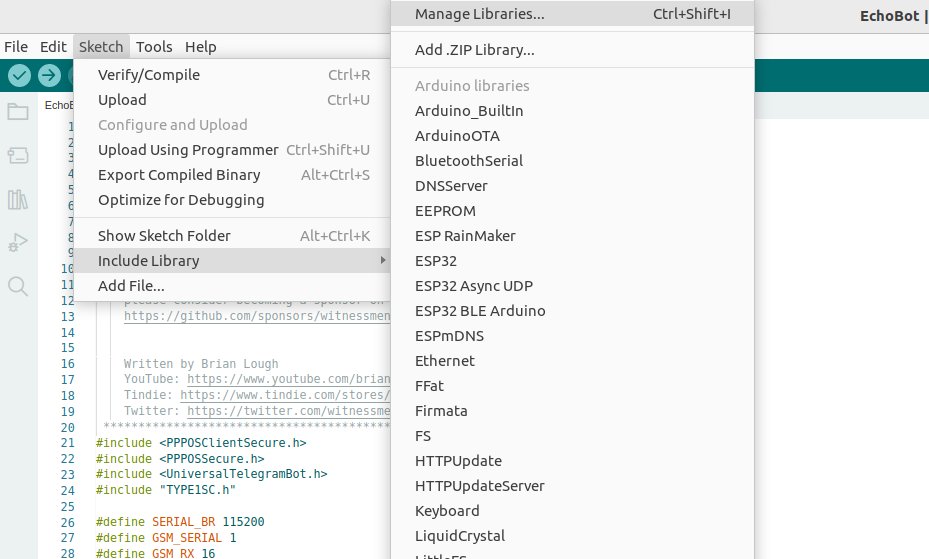Select Verify/Compile from Sketch menu
This screenshot has height=559, width=929.
coord(232,75)
